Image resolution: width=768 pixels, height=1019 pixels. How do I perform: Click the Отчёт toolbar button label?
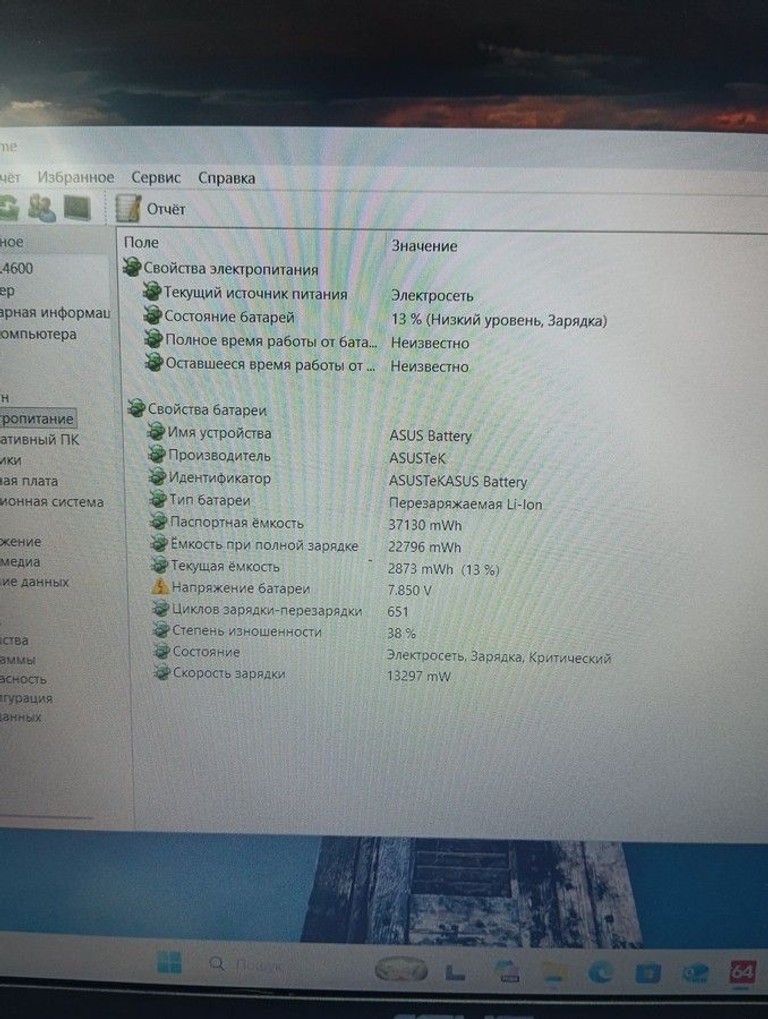[x=166, y=209]
